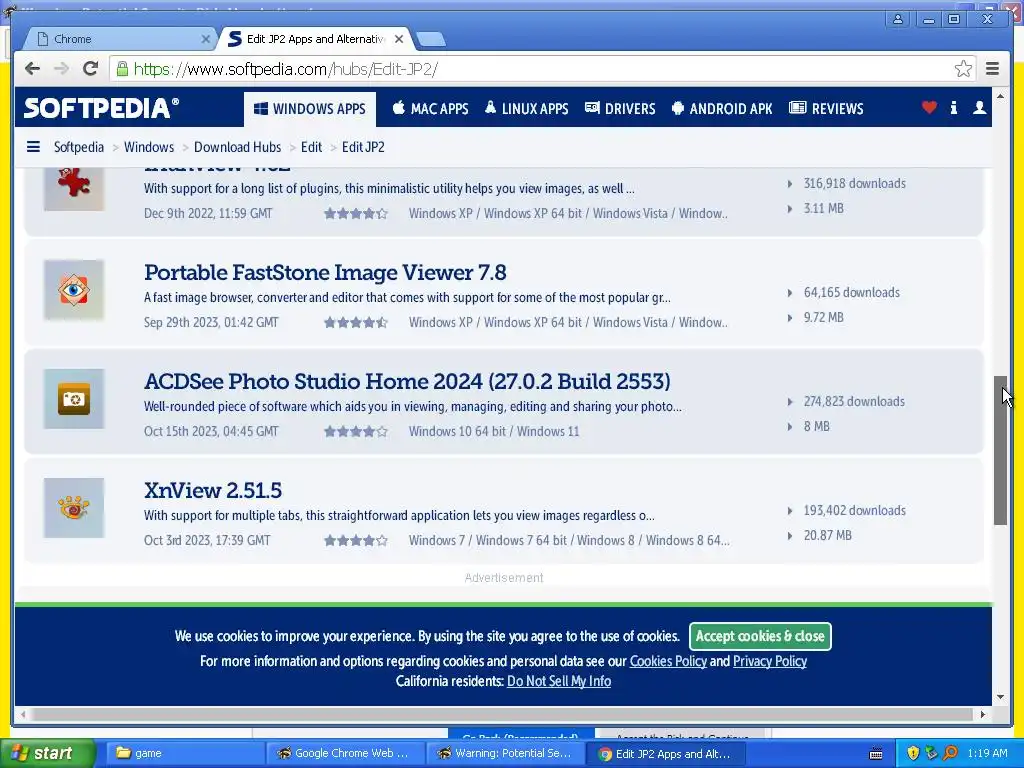Image resolution: width=1024 pixels, height=768 pixels.
Task: Switch to Google Chrome Web taskbar window
Action: click(x=345, y=753)
